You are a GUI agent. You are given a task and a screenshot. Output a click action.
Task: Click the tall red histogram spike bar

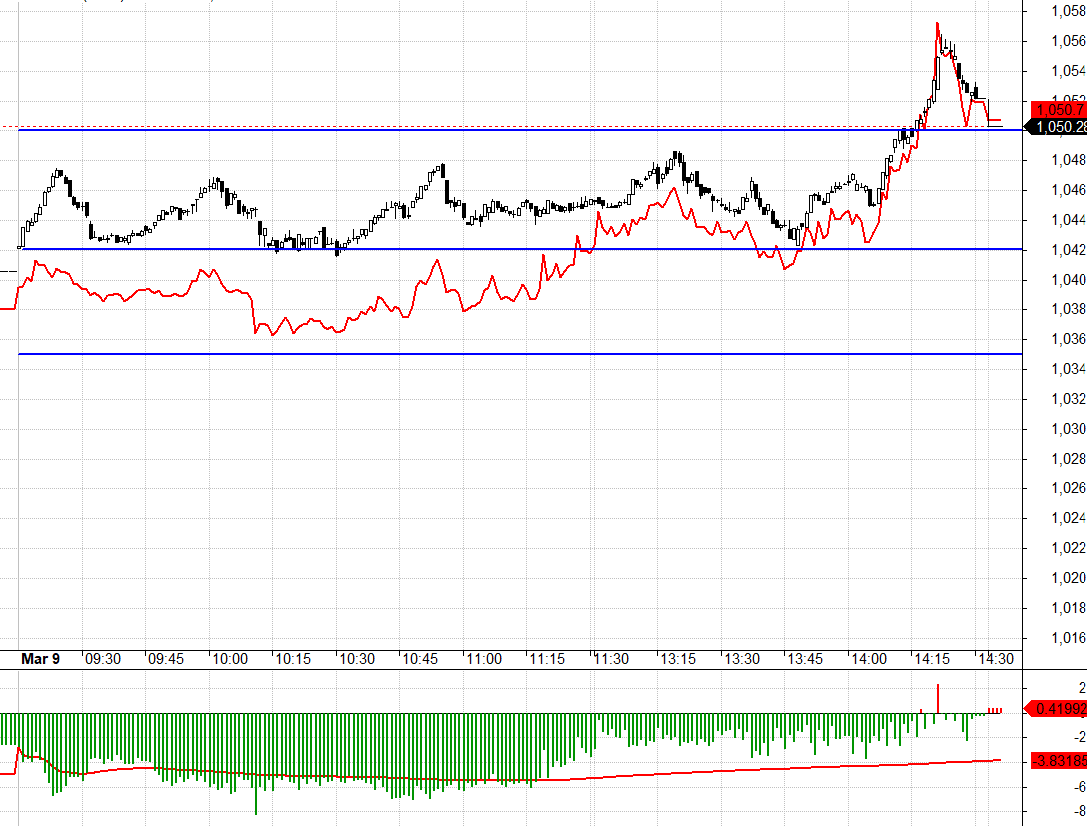tap(938, 698)
